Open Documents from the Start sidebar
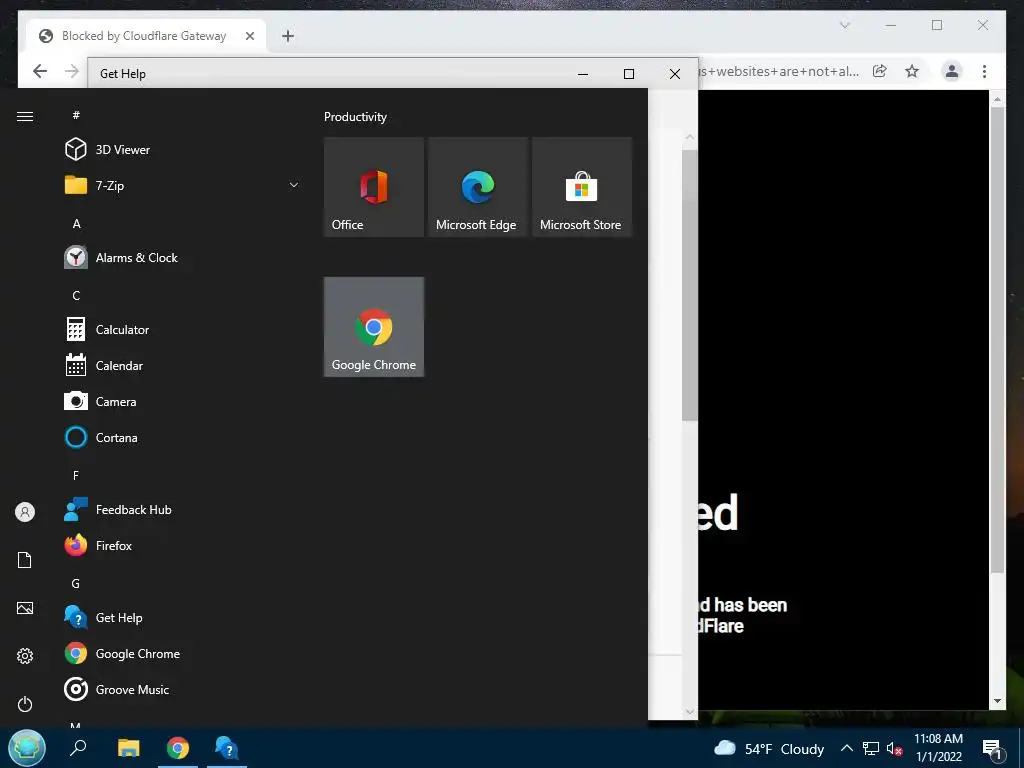This screenshot has width=1024, height=768. 25,560
